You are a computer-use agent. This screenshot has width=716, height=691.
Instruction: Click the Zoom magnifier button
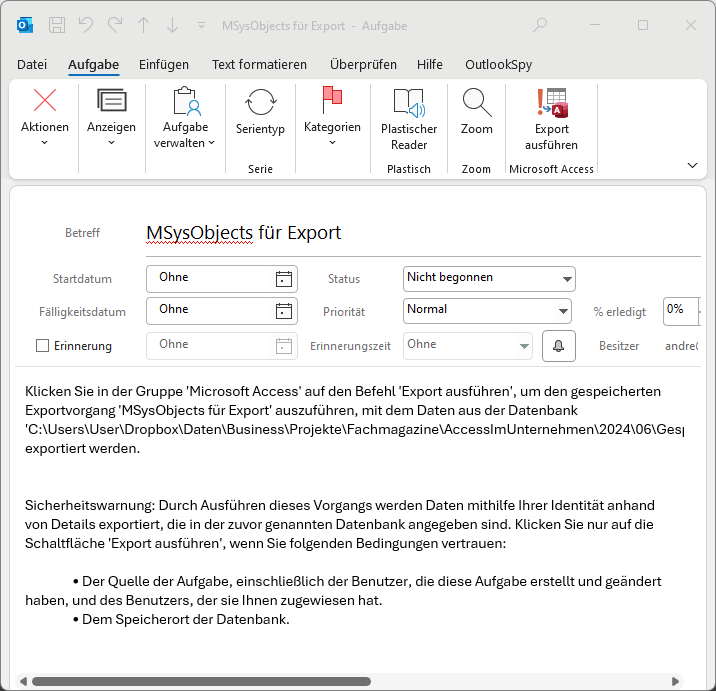tap(477, 111)
